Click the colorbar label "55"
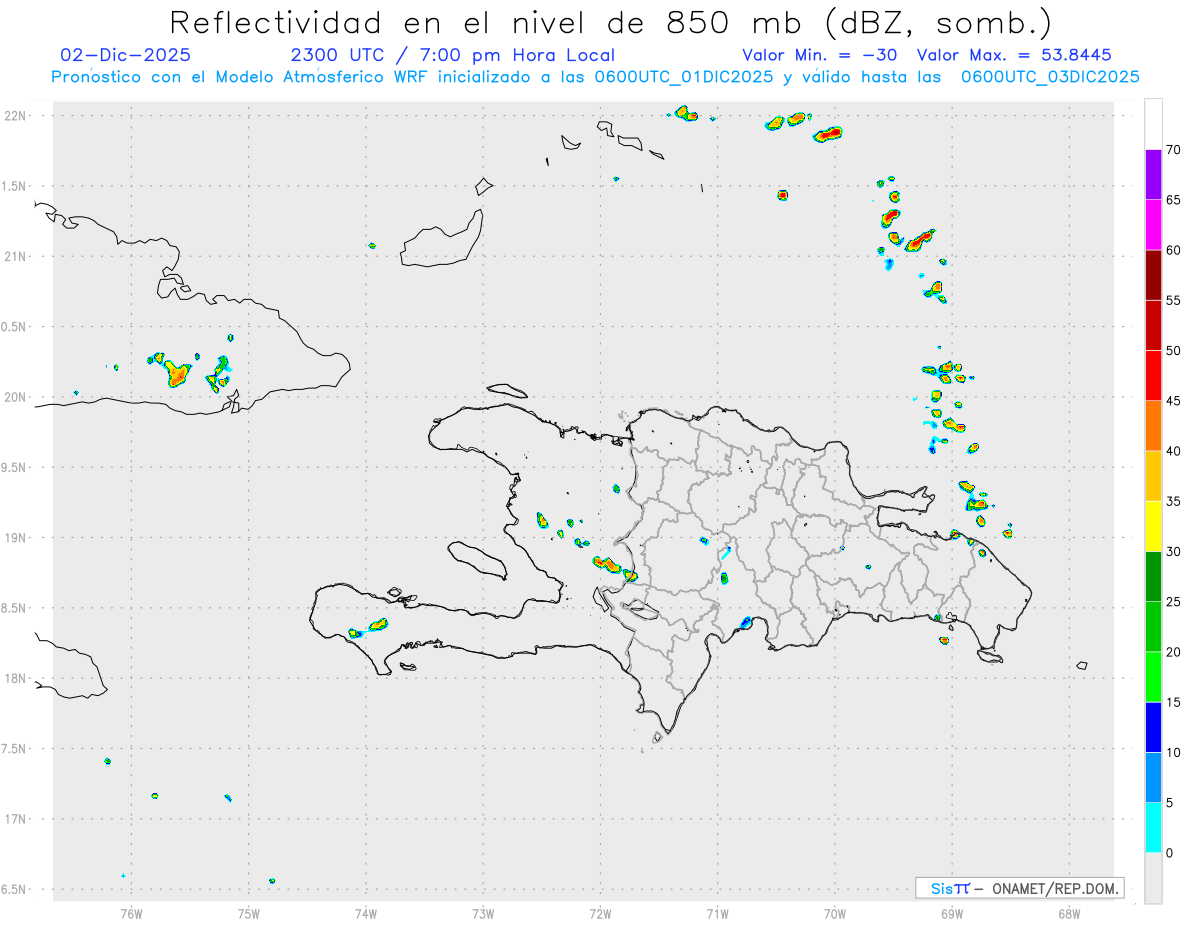 click(1173, 300)
